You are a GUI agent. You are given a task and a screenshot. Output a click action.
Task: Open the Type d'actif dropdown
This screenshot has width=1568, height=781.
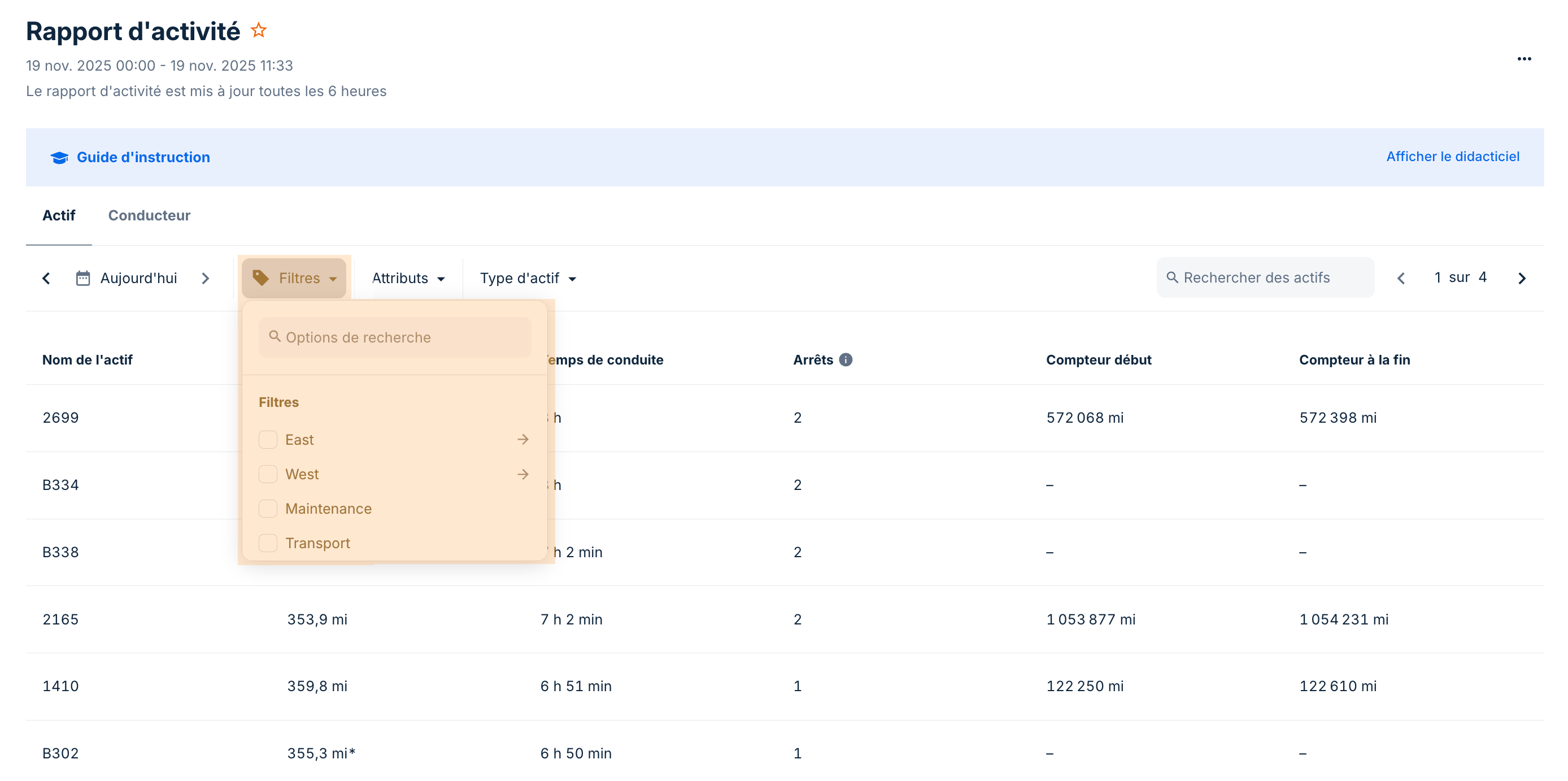click(x=527, y=279)
